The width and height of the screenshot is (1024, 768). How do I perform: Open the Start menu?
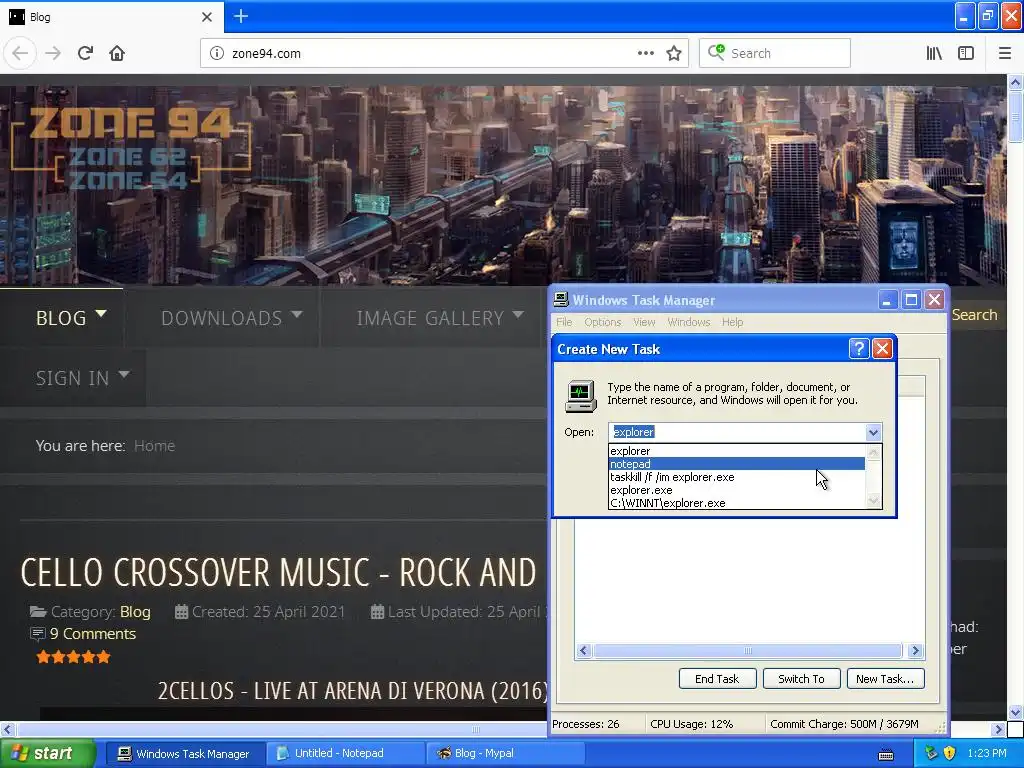pos(46,753)
